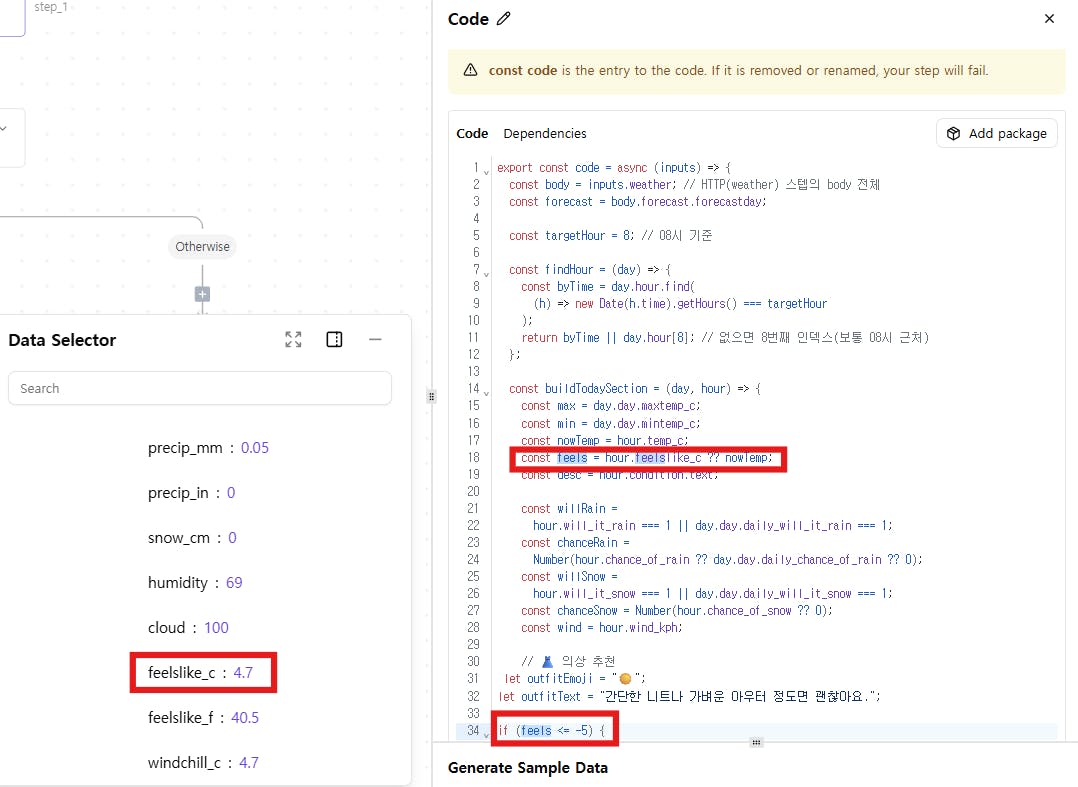Collapse the code fold arrow at line 1
The image size is (1078, 787).
coord(487,173)
